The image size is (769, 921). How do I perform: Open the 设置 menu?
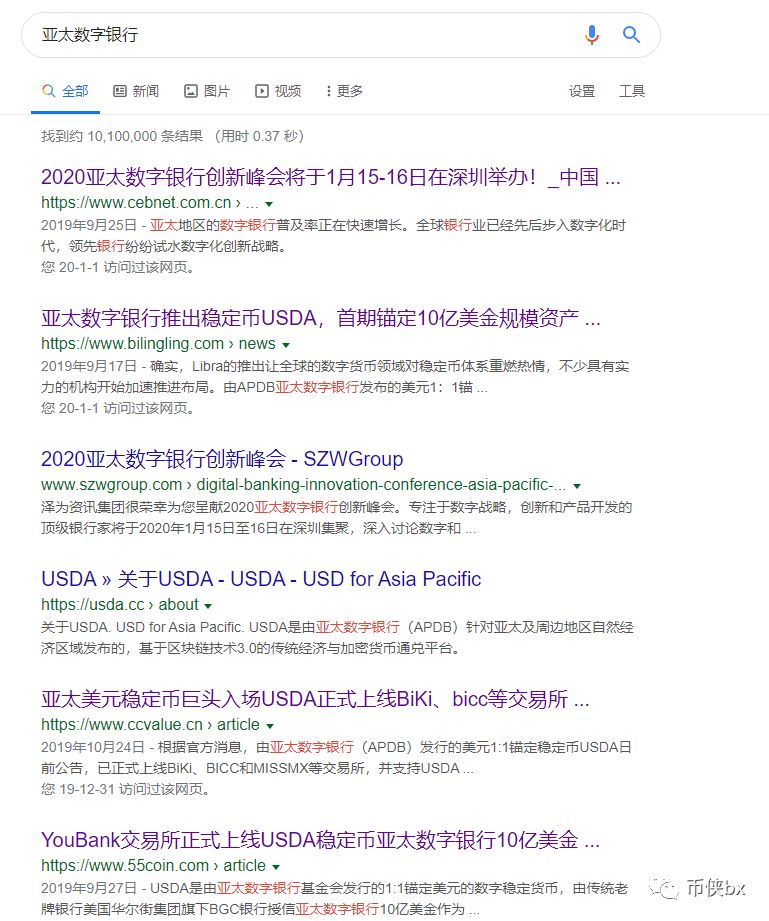pyautogui.click(x=582, y=91)
